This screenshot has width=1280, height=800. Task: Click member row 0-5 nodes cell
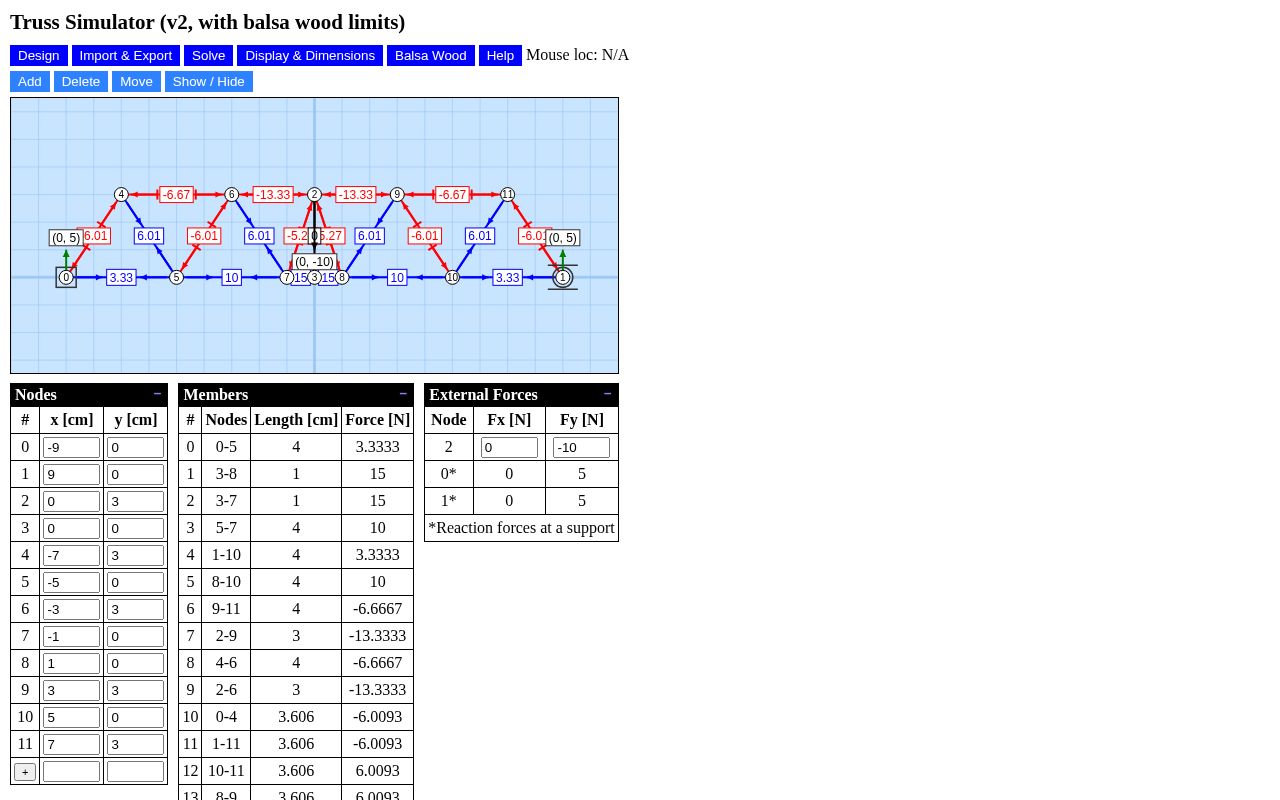point(226,447)
